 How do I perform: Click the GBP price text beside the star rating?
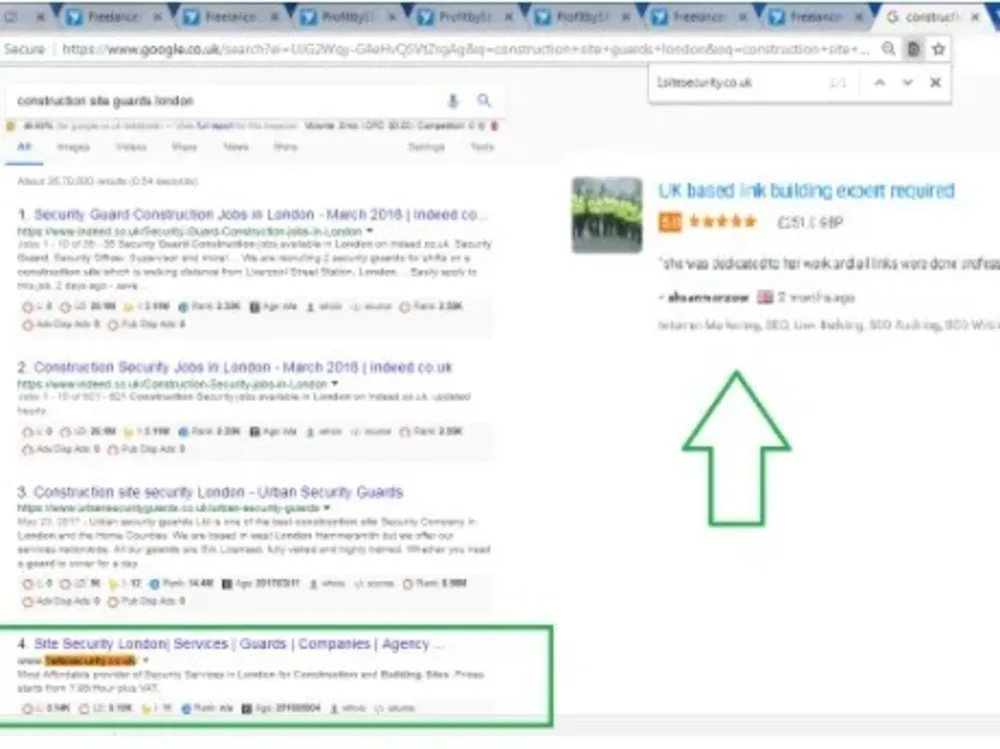(810, 222)
